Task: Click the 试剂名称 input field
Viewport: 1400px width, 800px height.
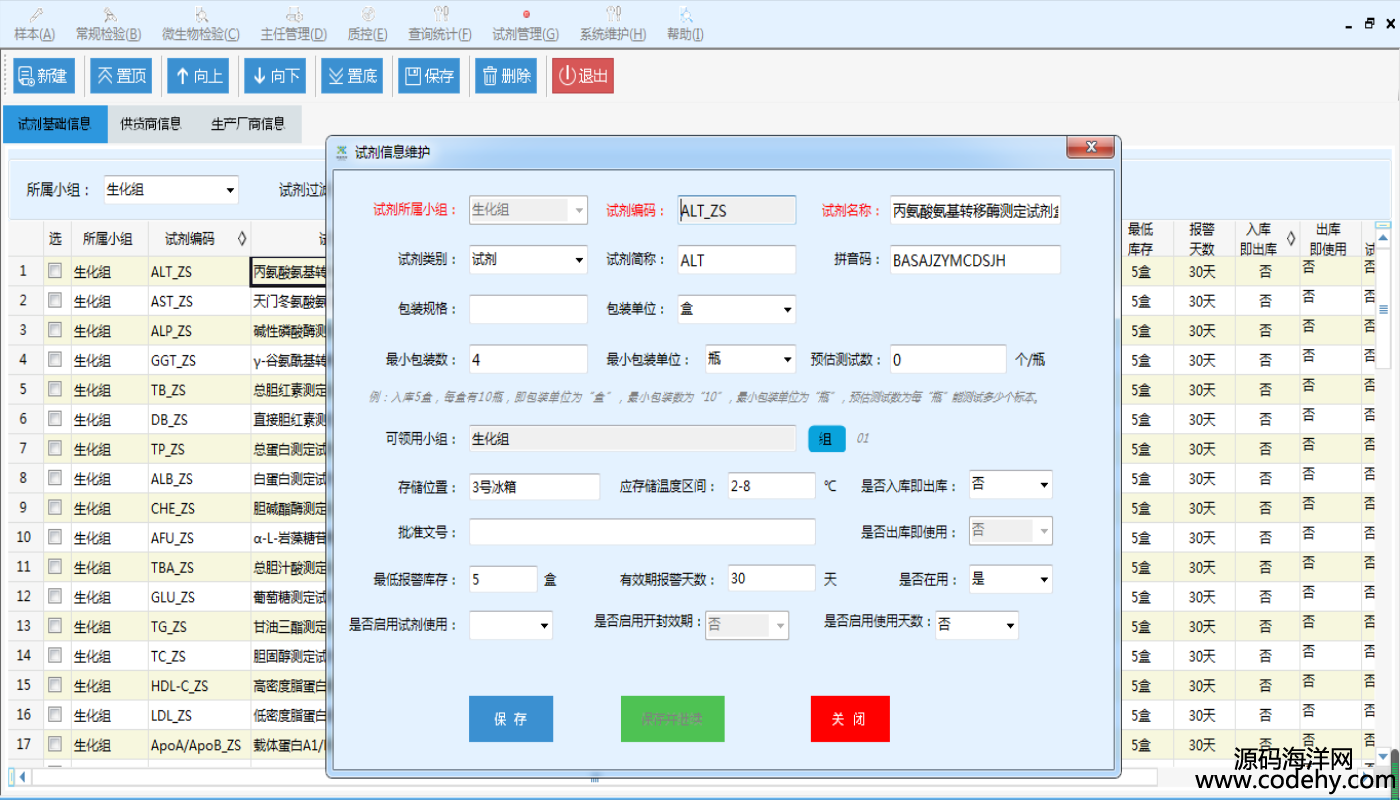Action: point(974,210)
